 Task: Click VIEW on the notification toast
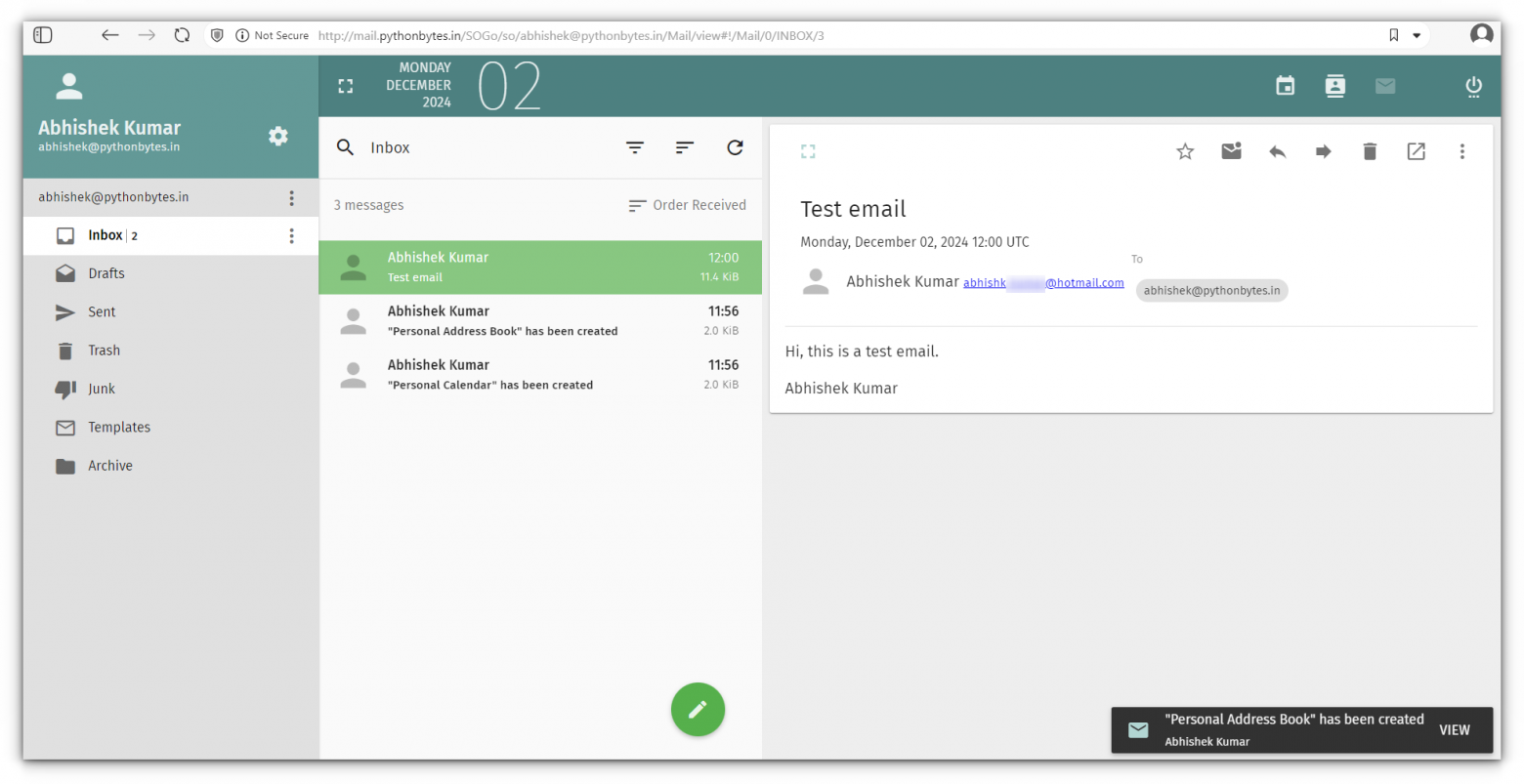(x=1455, y=729)
